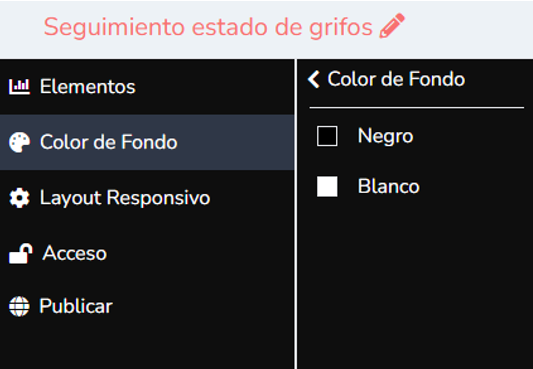The image size is (533, 369).
Task: Select the white Blanco color swatch
Action: pos(327,186)
